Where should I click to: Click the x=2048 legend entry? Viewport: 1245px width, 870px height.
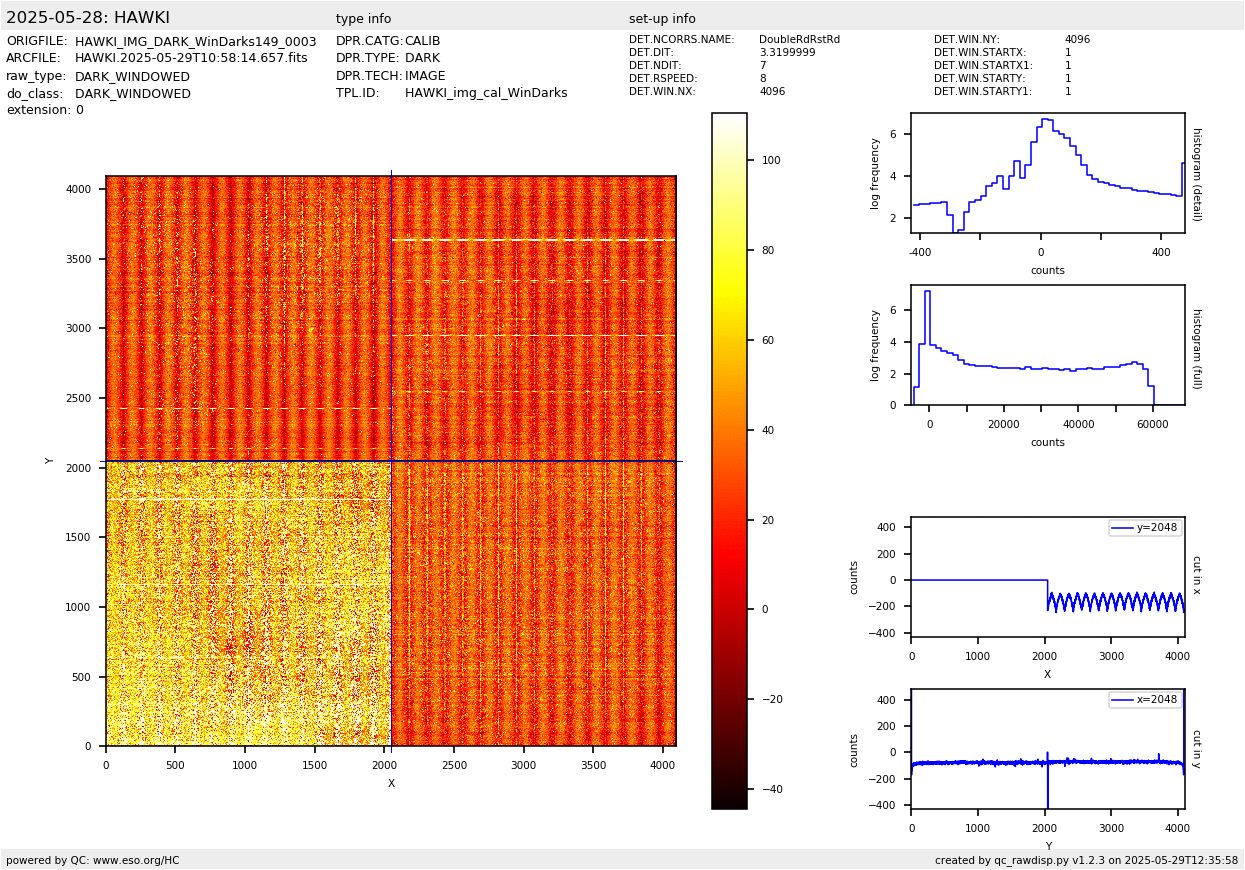point(1145,700)
